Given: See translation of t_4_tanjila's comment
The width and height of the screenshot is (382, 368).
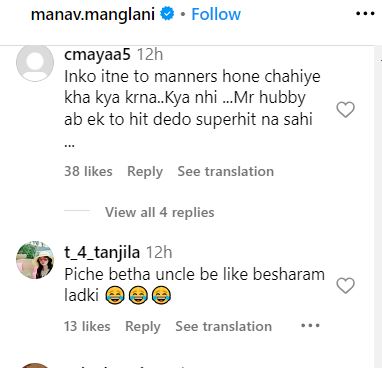Looking at the screenshot, I should coord(224,326).
